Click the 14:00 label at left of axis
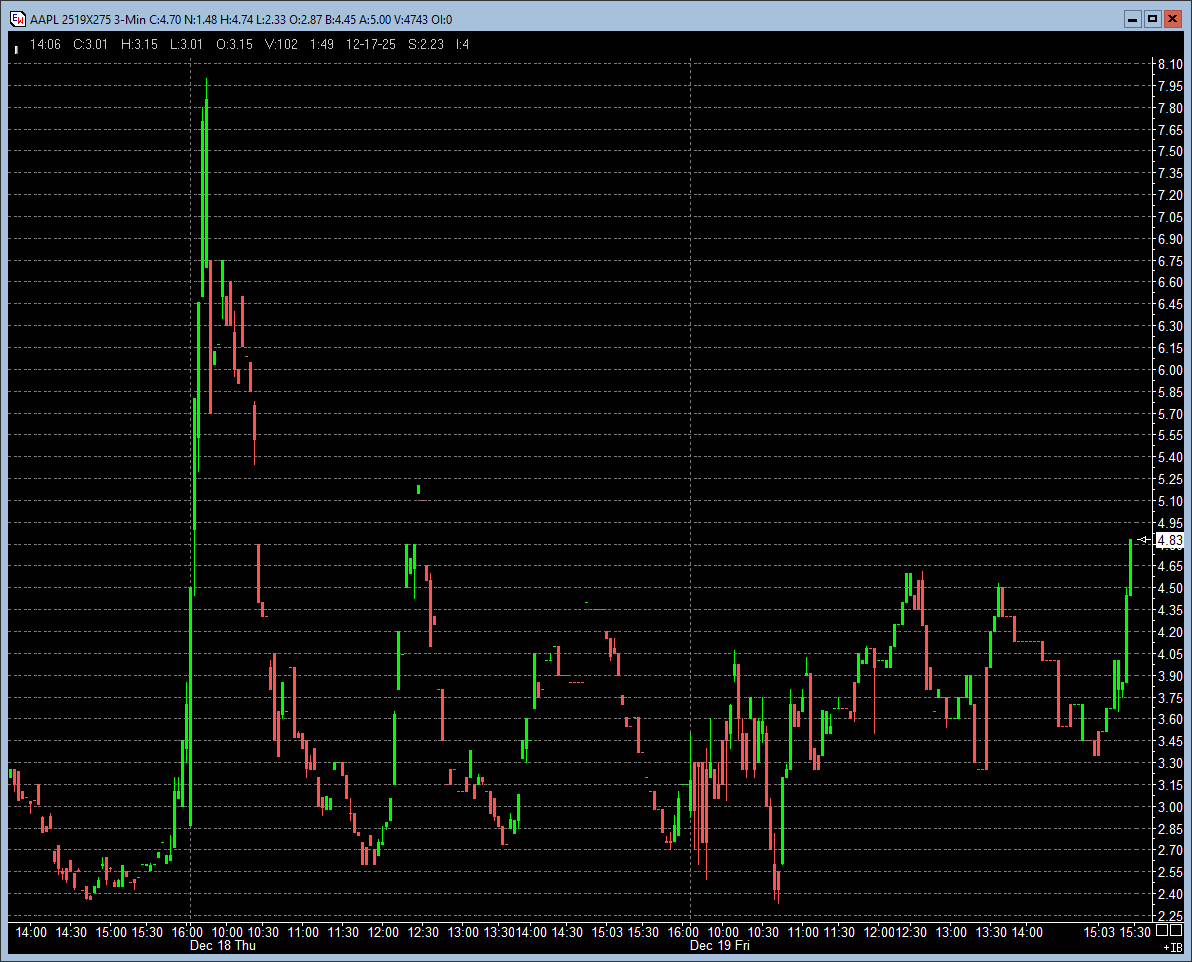1192x962 pixels. tap(31, 931)
